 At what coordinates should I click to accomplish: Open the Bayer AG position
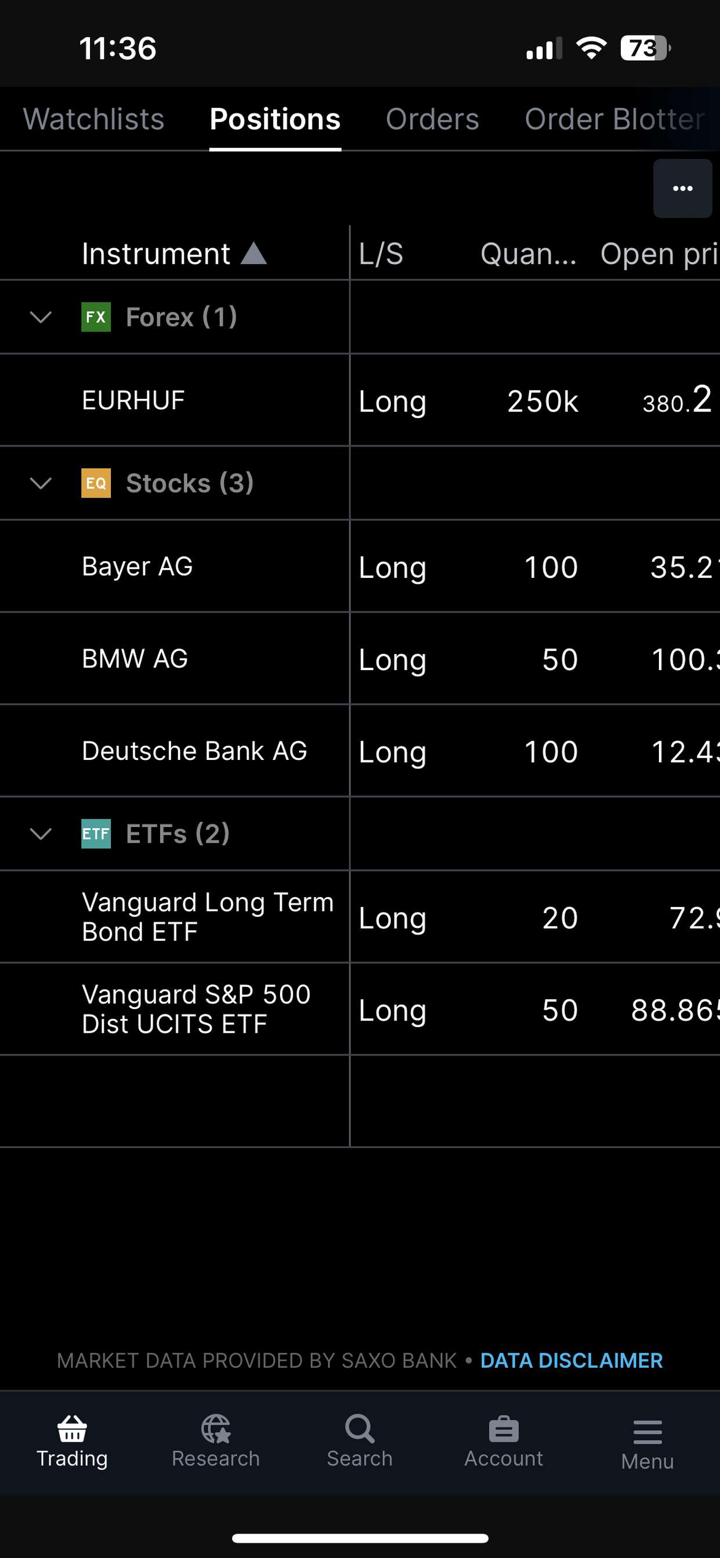tap(137, 566)
